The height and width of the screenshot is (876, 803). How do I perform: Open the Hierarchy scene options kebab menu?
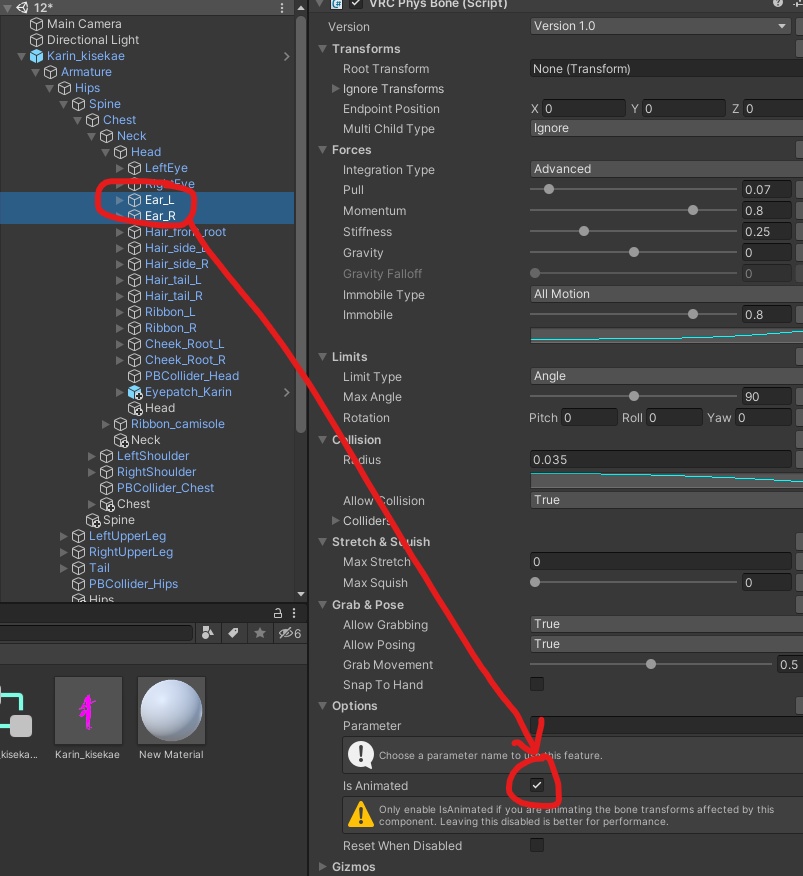point(282,8)
